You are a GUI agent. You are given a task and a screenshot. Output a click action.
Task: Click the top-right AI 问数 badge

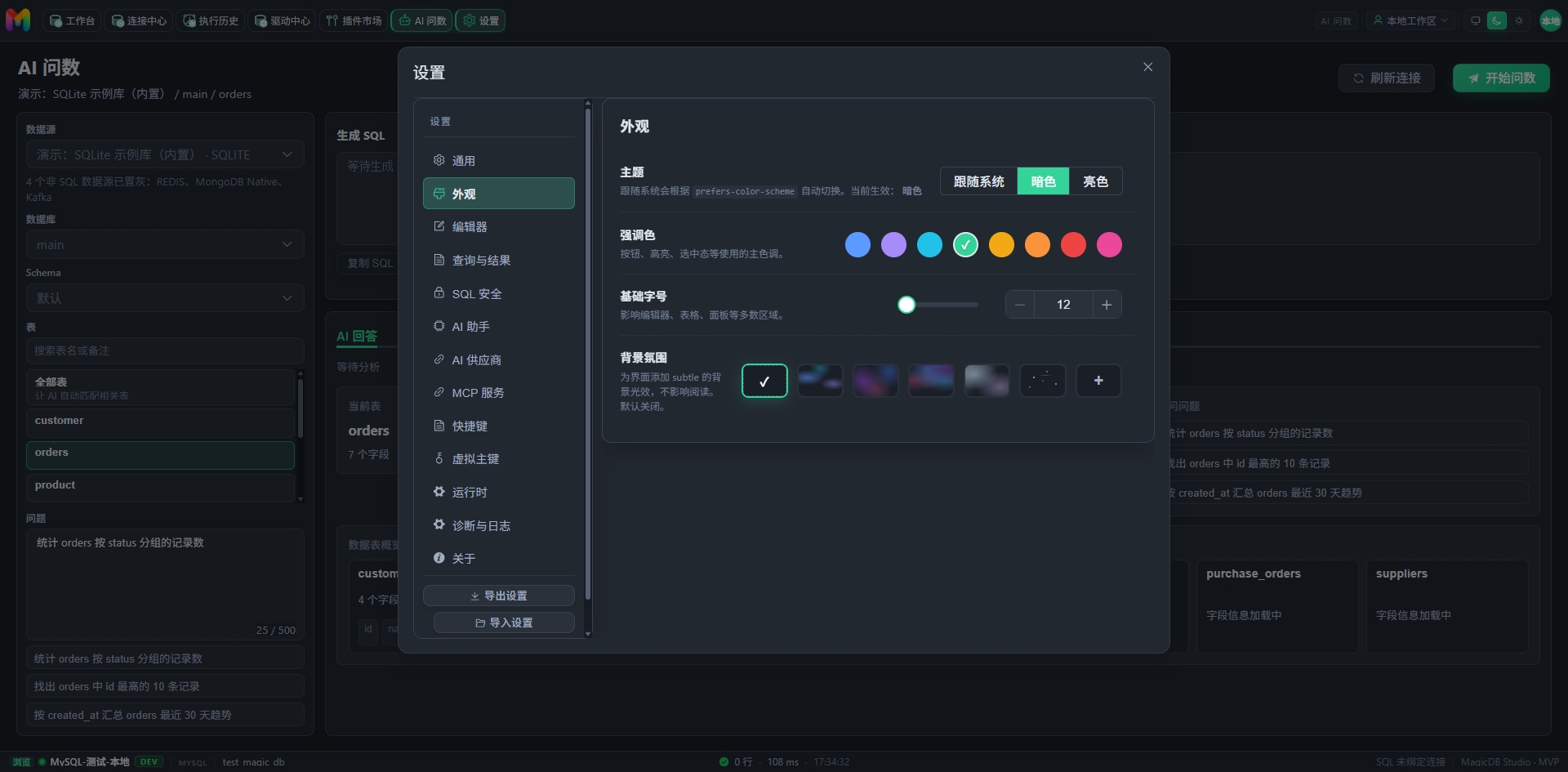tap(1336, 21)
